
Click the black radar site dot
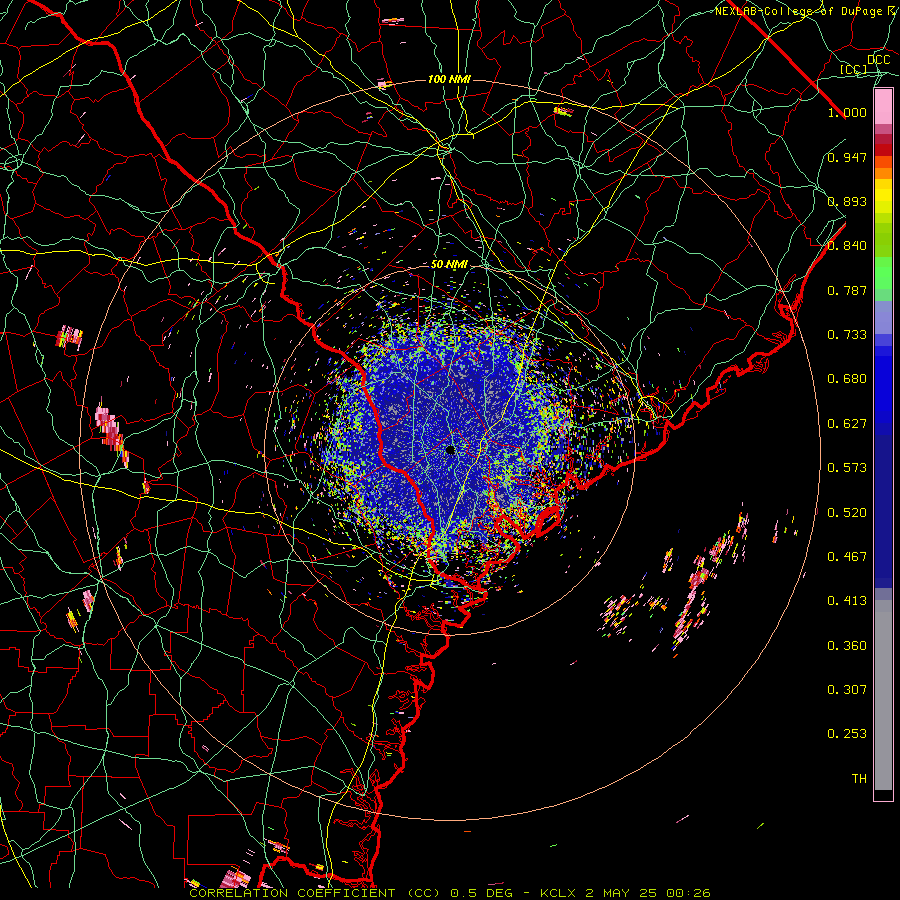(451, 450)
